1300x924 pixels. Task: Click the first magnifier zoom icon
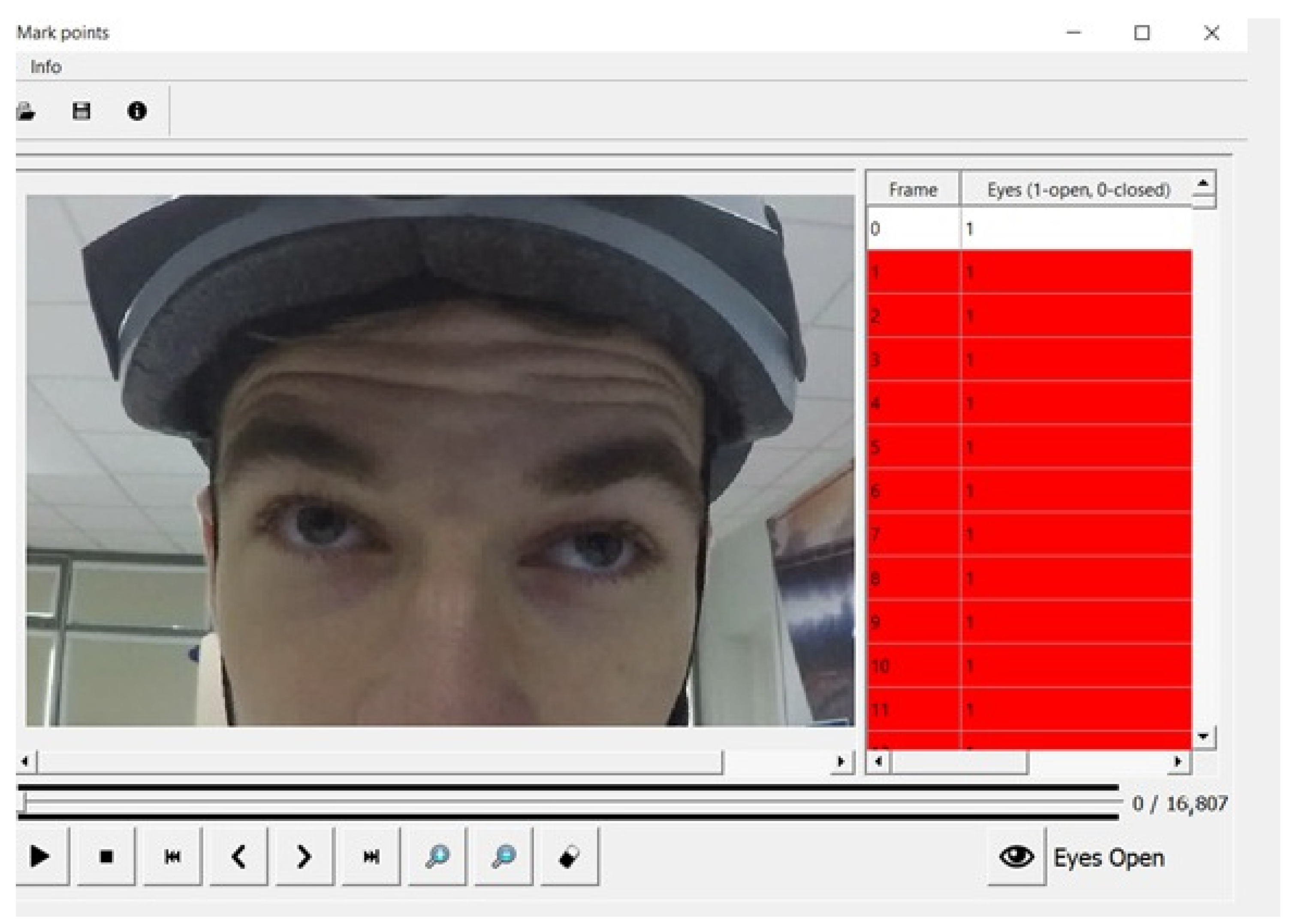tap(437, 856)
